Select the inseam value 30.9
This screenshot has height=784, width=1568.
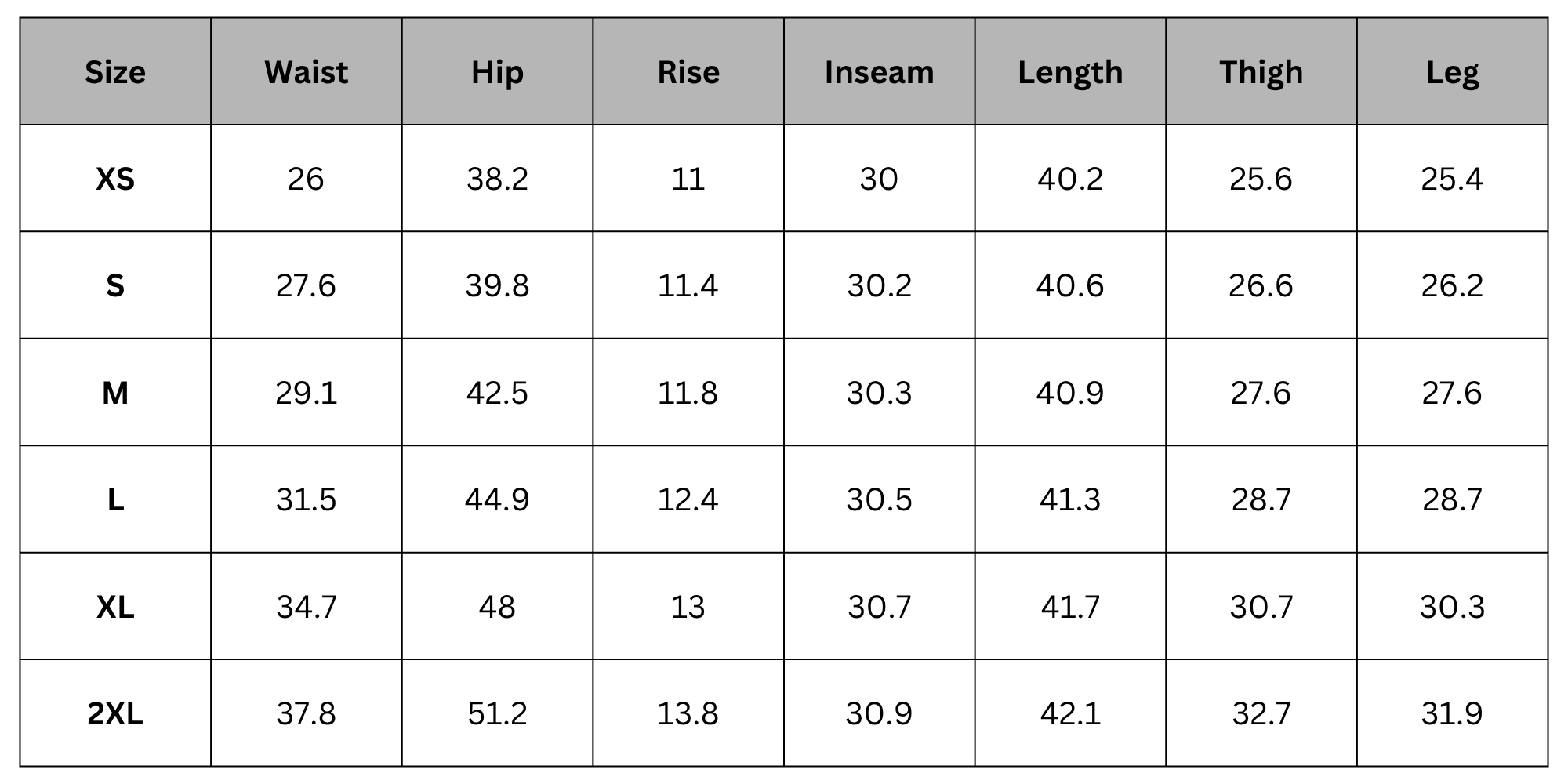point(879,714)
